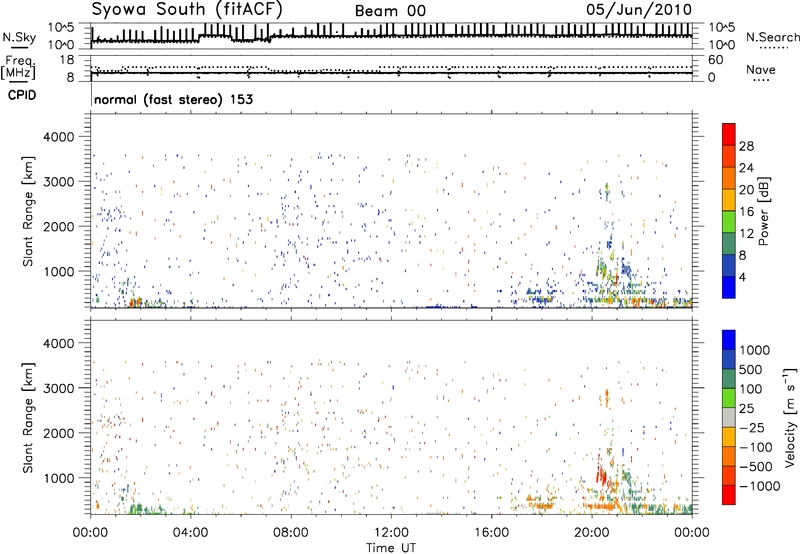
Task: Click the Power colorbar value 28
Action: 746,146
